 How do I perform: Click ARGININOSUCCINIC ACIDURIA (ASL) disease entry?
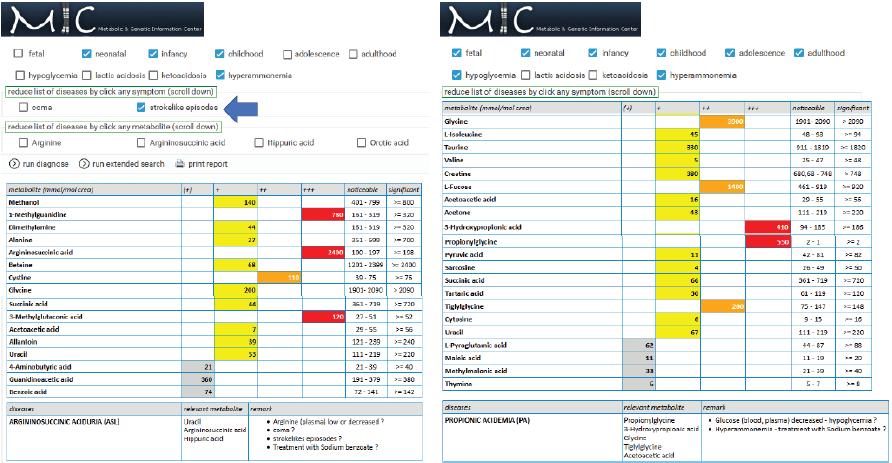click(x=64, y=422)
